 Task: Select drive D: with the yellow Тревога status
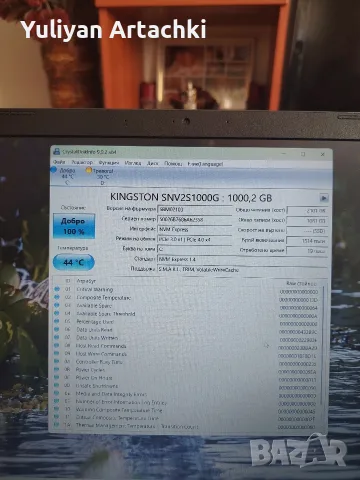[101, 177]
